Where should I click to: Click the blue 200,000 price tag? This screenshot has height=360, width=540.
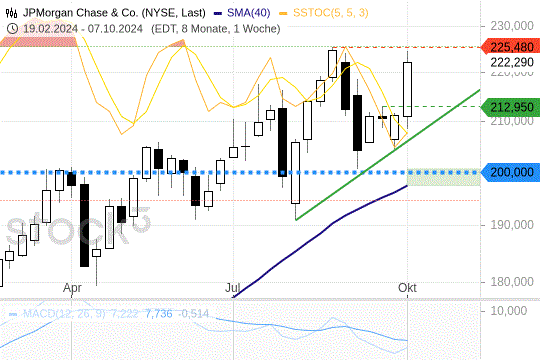[x=511, y=172]
